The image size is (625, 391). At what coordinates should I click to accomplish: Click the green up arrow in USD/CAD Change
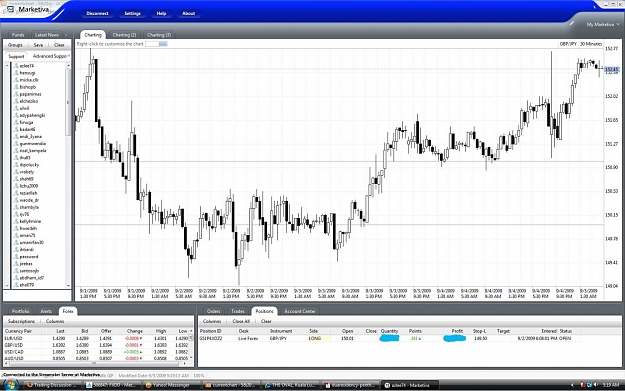point(141,352)
